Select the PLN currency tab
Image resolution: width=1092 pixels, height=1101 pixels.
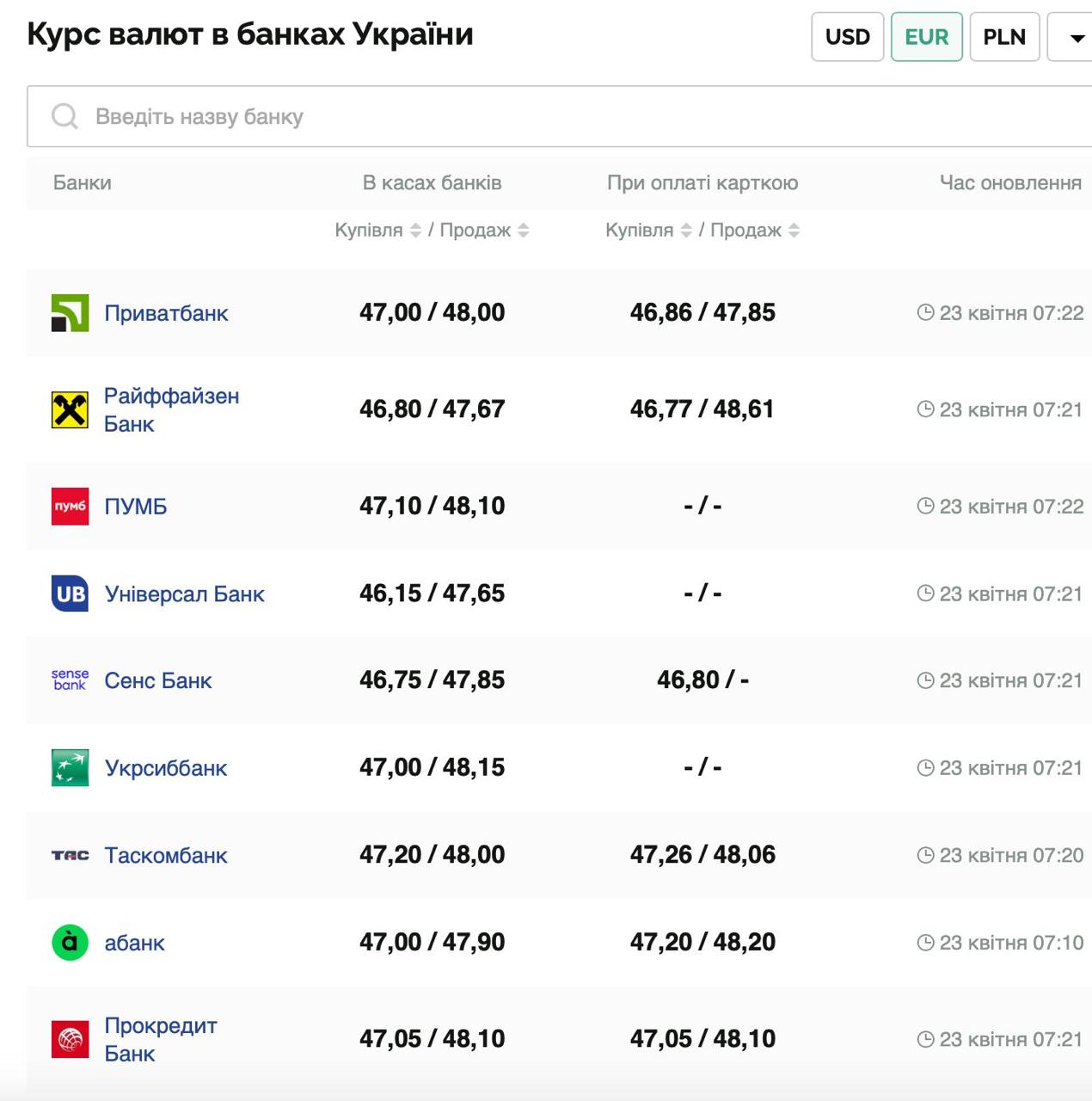[1004, 37]
